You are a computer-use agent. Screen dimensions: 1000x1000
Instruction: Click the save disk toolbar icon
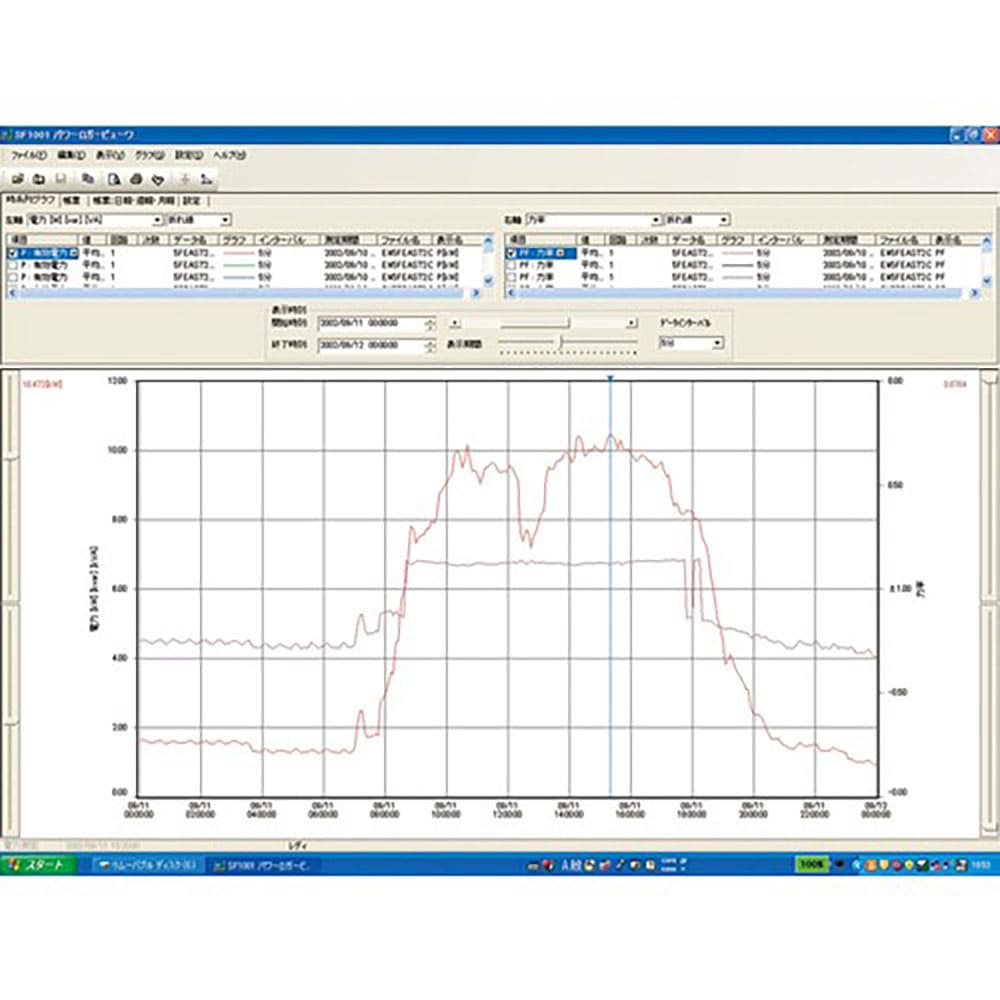(x=62, y=179)
